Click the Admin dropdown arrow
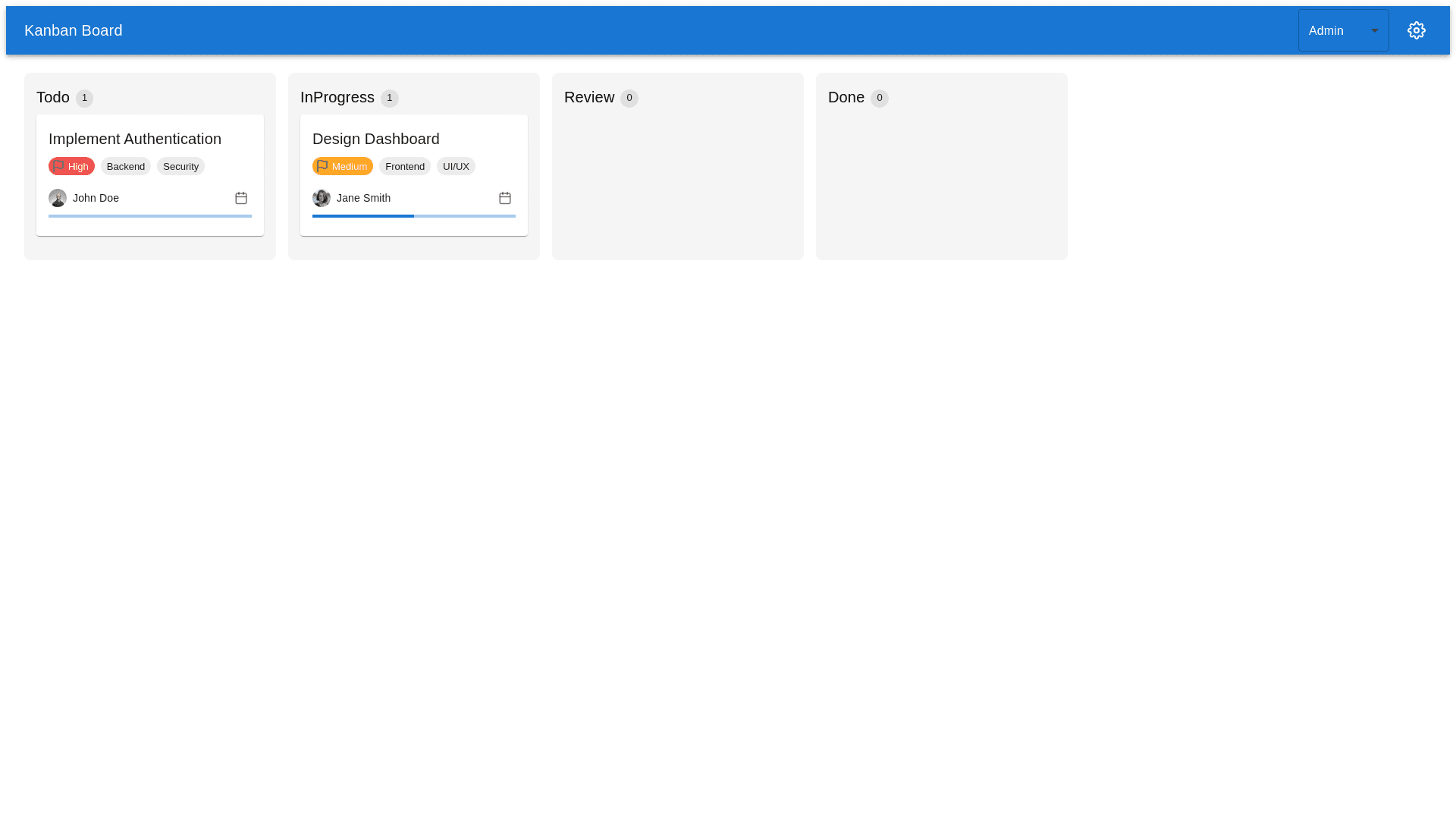 pos(1375,30)
